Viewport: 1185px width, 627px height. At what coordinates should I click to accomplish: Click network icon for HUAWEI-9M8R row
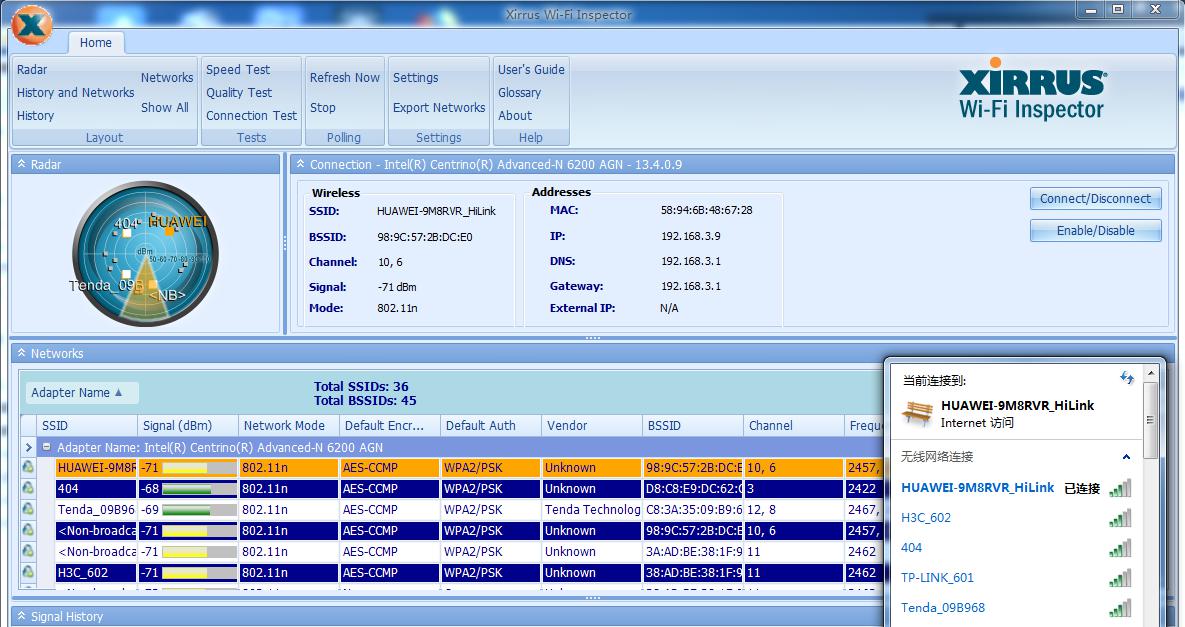click(28, 468)
